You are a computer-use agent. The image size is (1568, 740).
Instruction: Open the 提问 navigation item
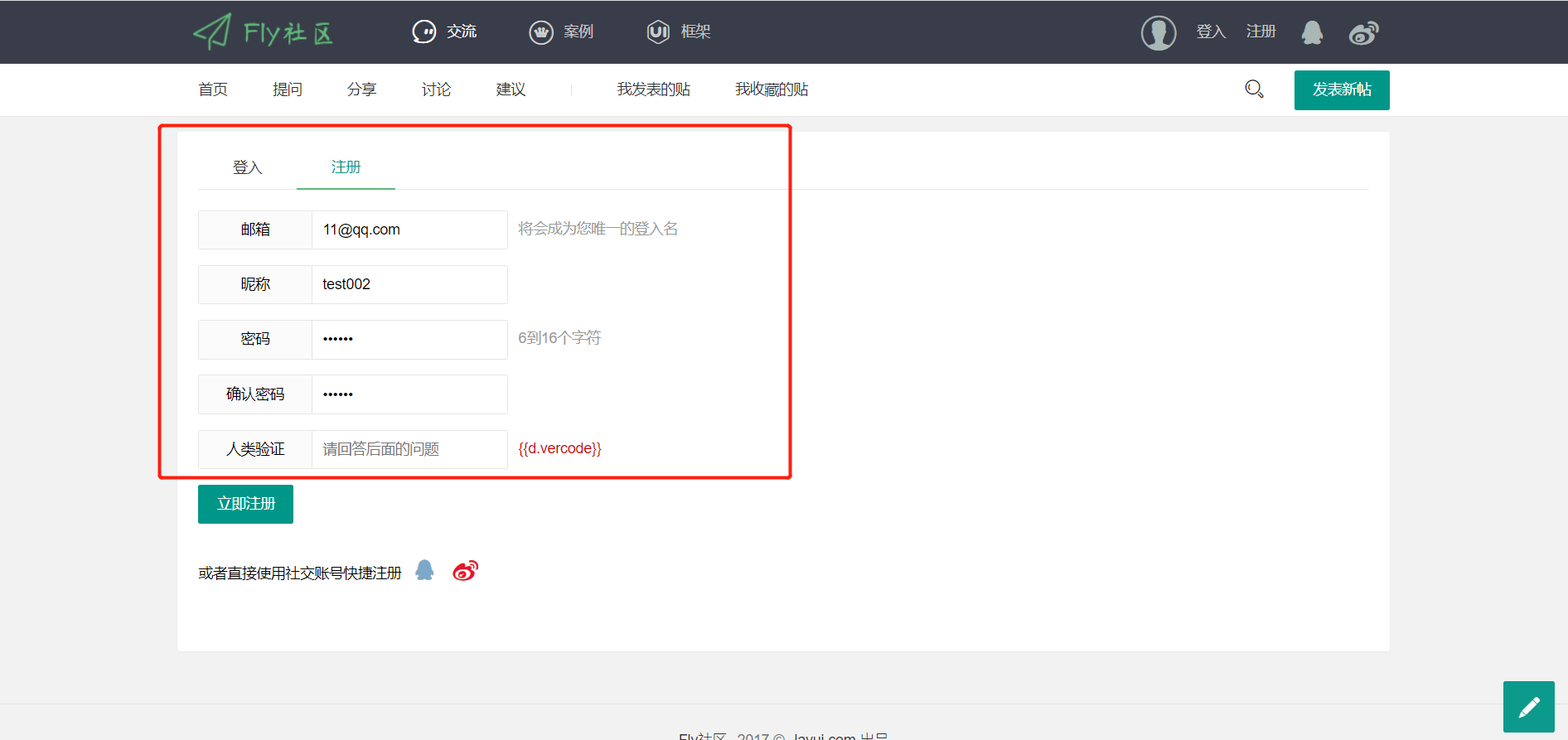click(x=288, y=89)
